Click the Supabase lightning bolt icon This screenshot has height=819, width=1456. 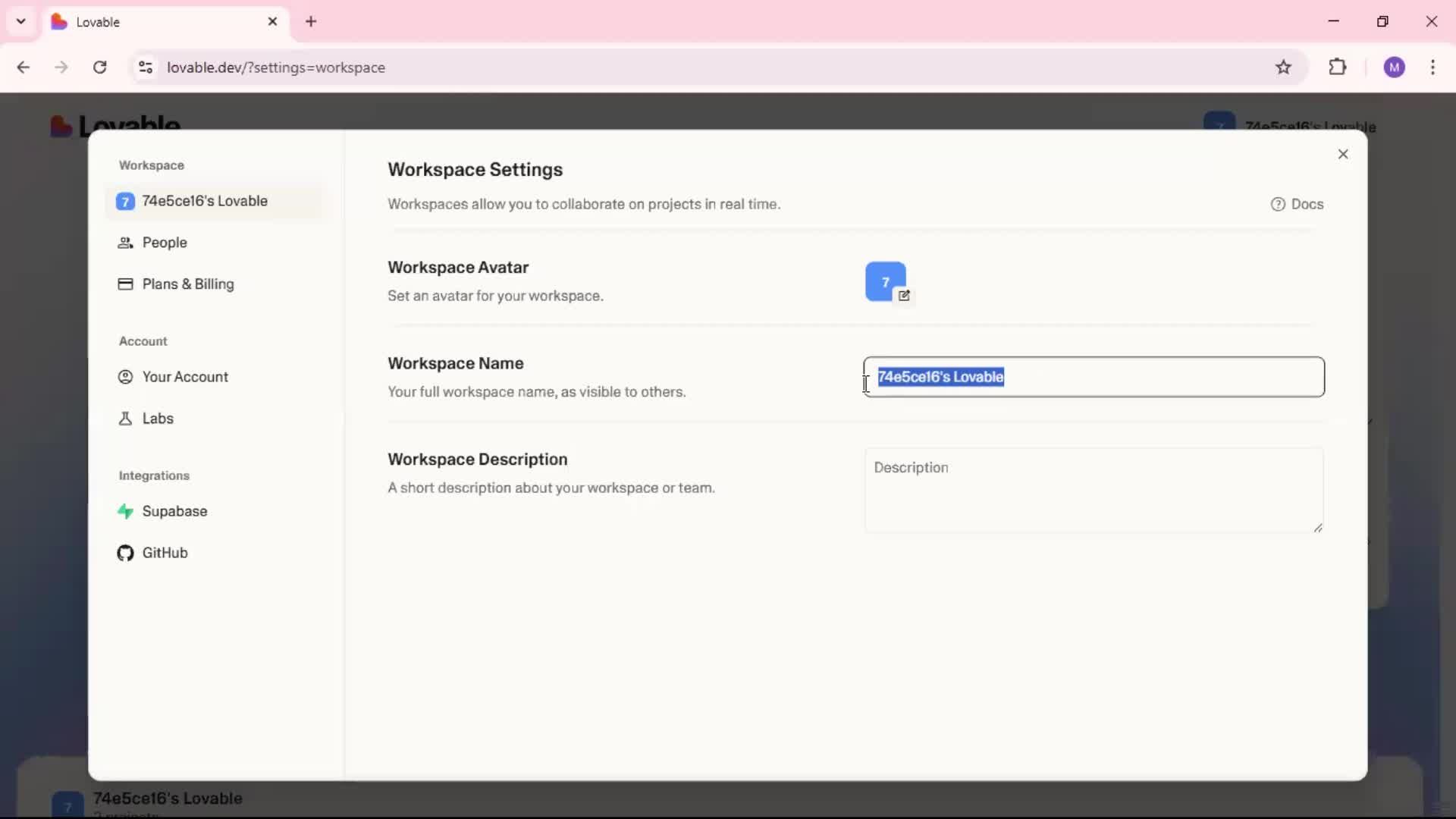[x=125, y=511]
